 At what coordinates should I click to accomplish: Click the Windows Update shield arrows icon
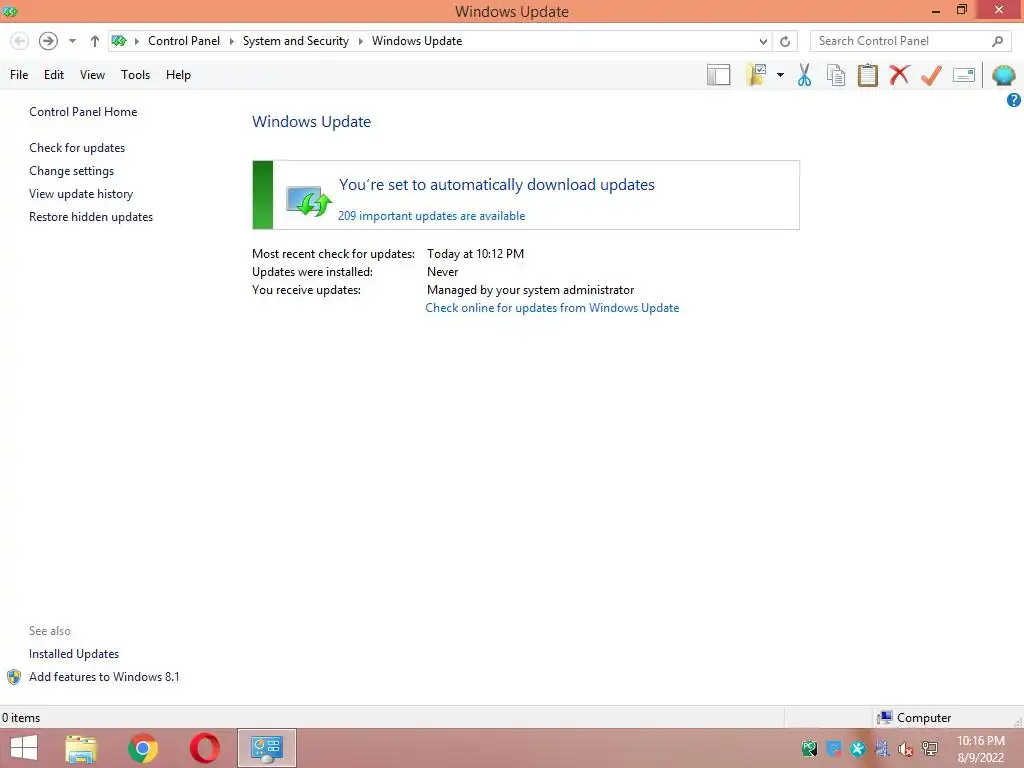[x=308, y=201]
